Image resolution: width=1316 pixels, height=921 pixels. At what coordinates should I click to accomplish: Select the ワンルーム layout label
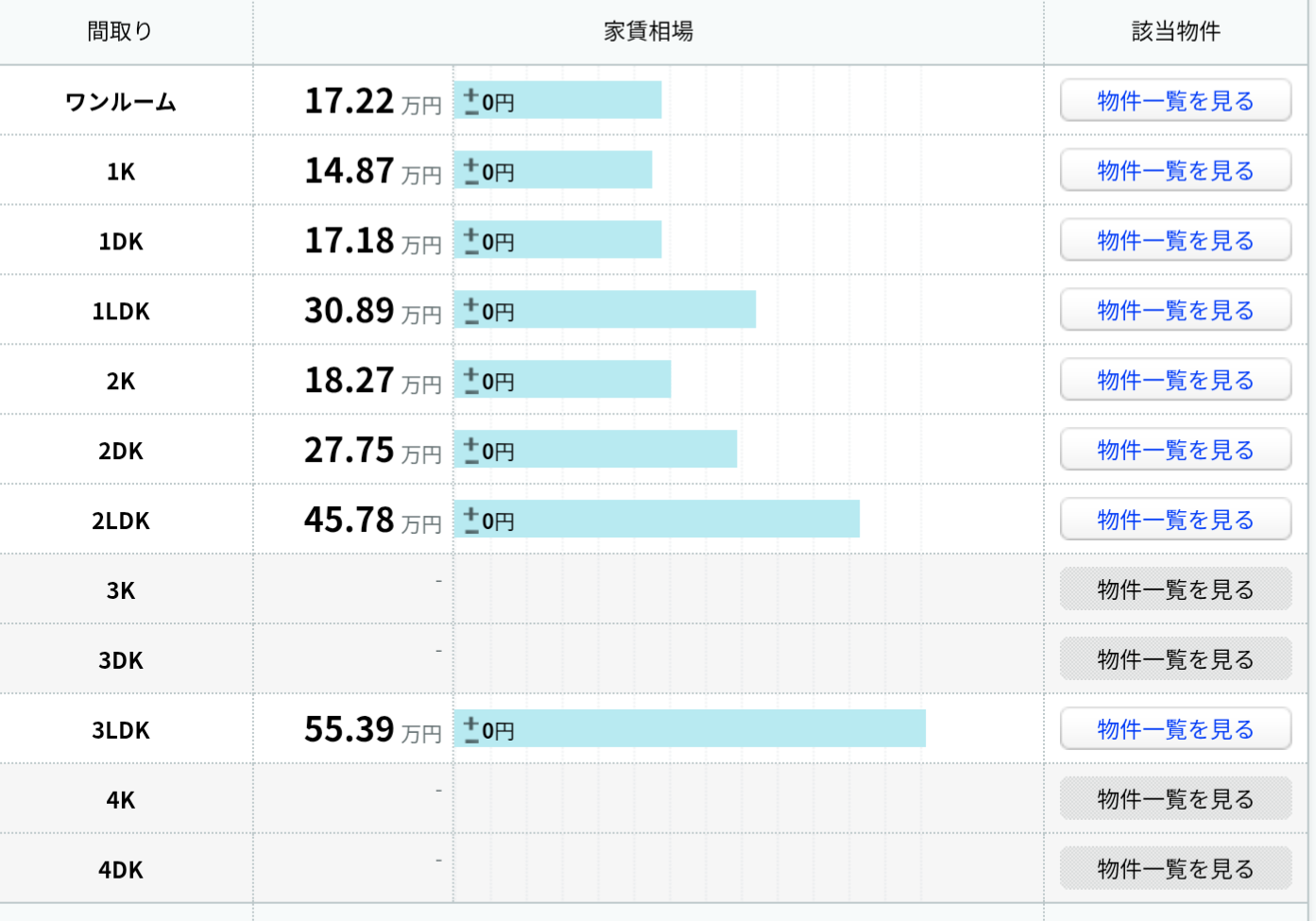point(120,101)
